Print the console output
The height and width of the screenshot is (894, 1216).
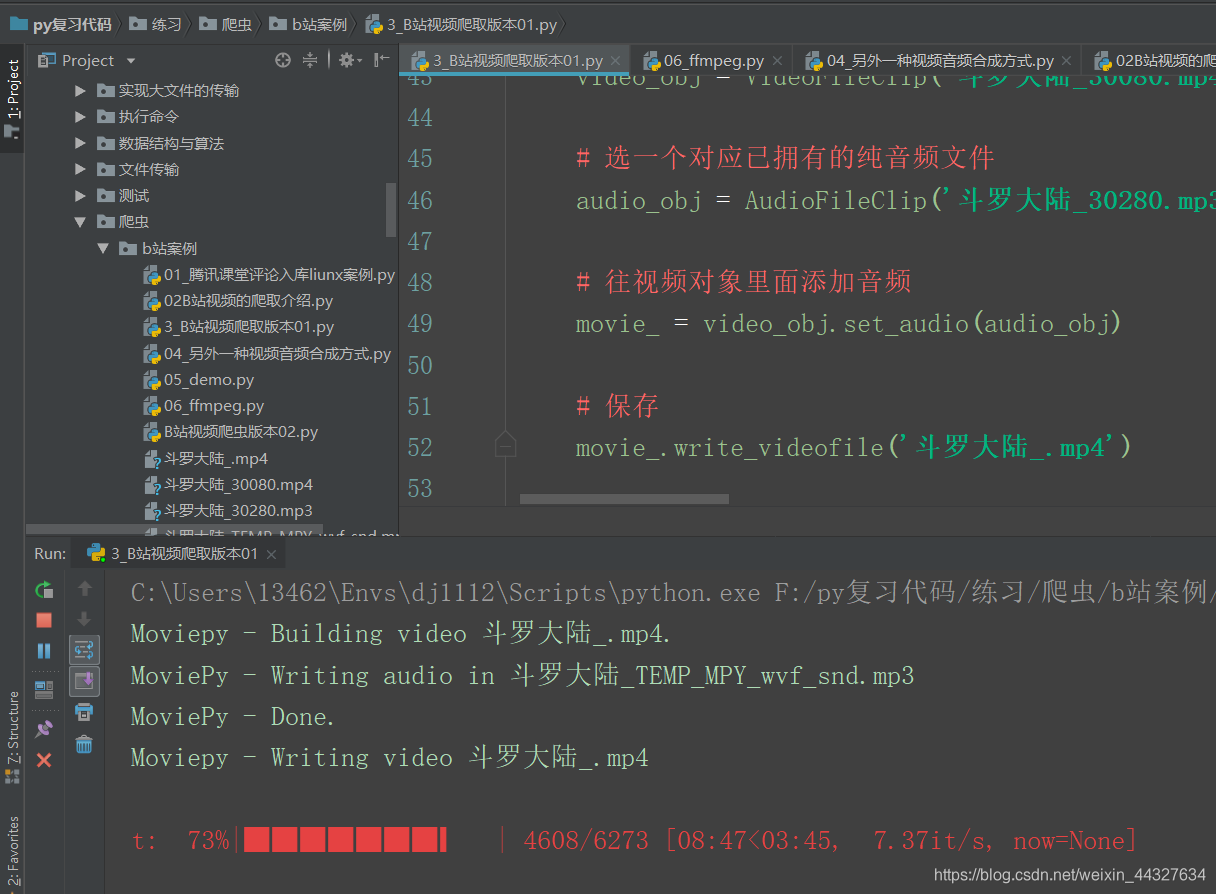pos(84,713)
